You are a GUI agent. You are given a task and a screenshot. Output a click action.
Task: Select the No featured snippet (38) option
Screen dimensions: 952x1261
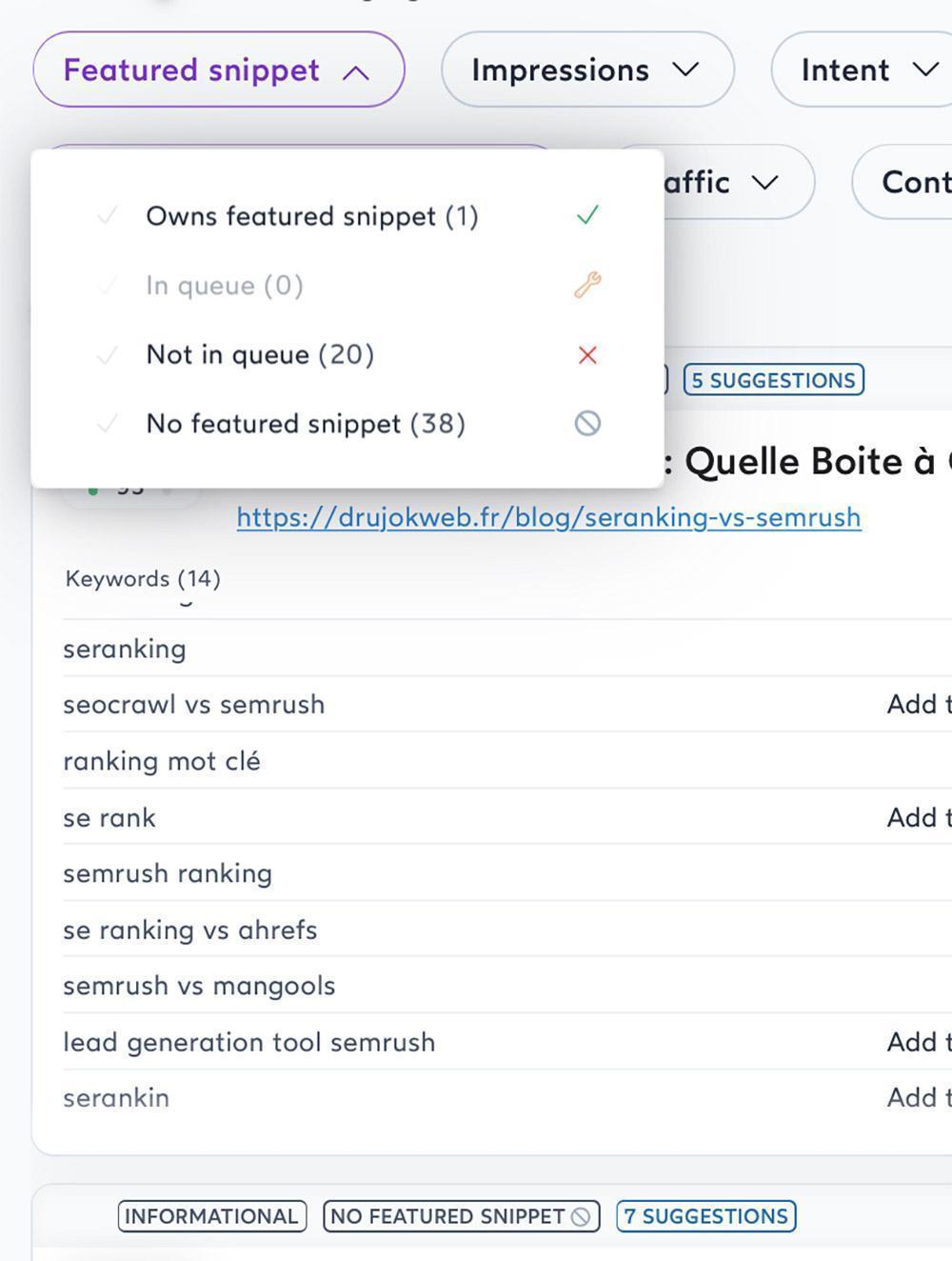[347, 424]
